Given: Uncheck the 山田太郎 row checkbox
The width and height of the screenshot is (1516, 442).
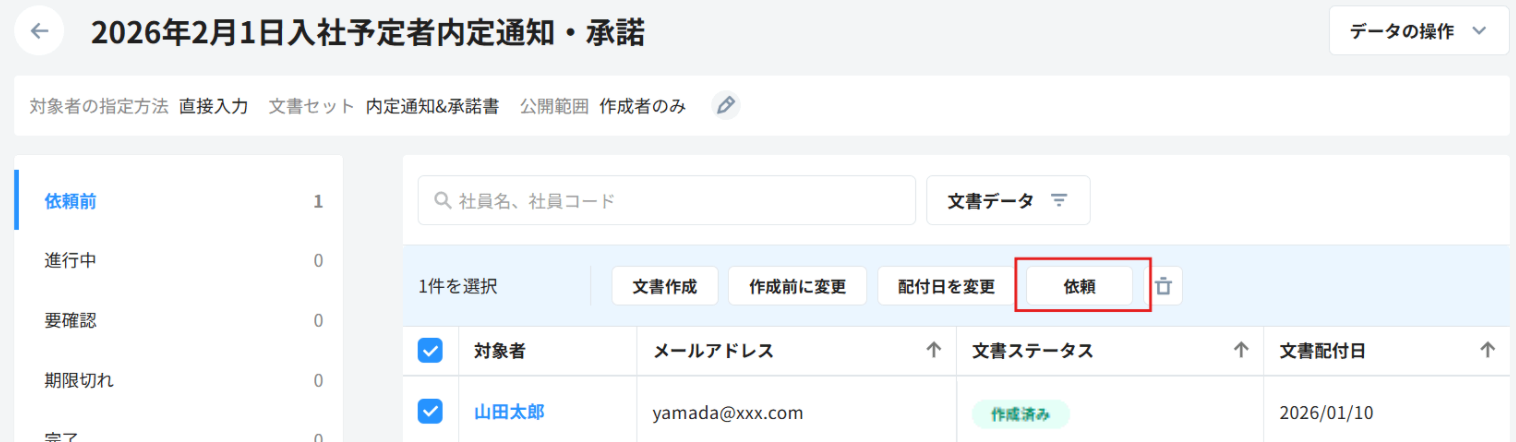Looking at the screenshot, I should (x=430, y=411).
